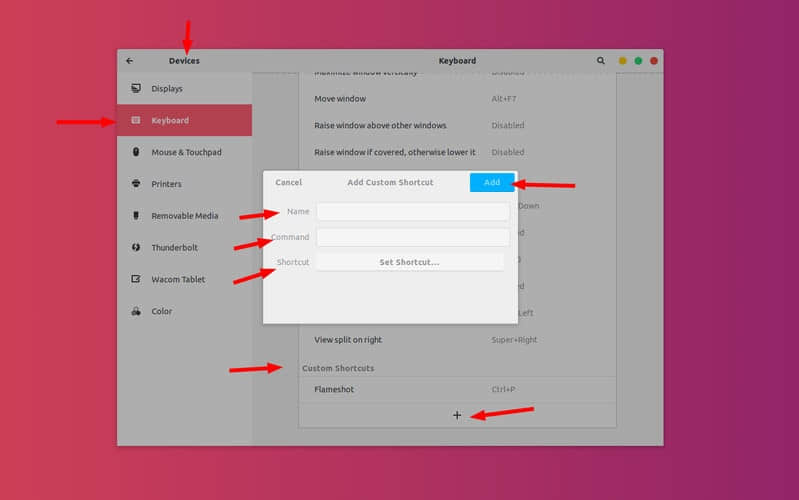The image size is (799, 500).
Task: Select Keyboard in the sidebar
Action: tap(184, 120)
